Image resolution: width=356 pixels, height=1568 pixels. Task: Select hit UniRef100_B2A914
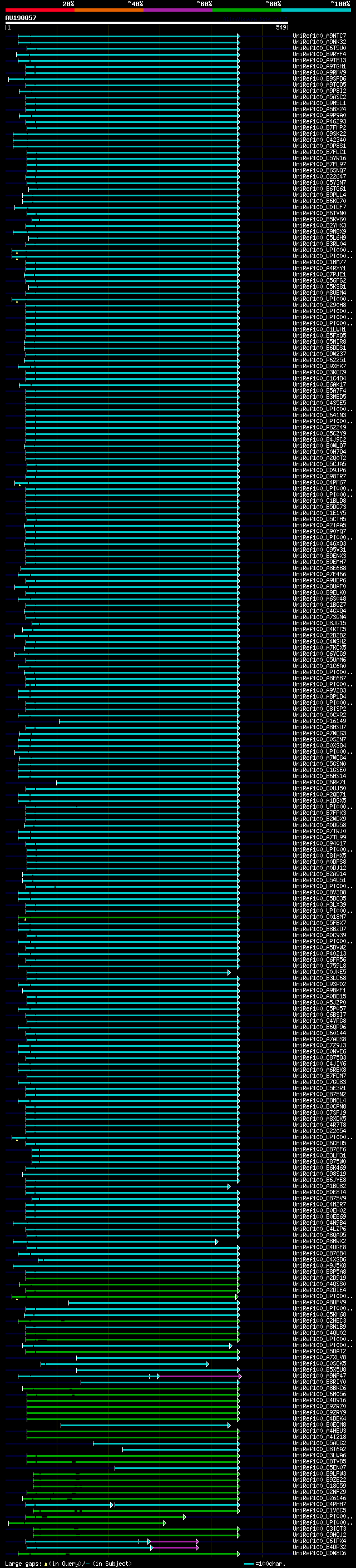pos(319,874)
